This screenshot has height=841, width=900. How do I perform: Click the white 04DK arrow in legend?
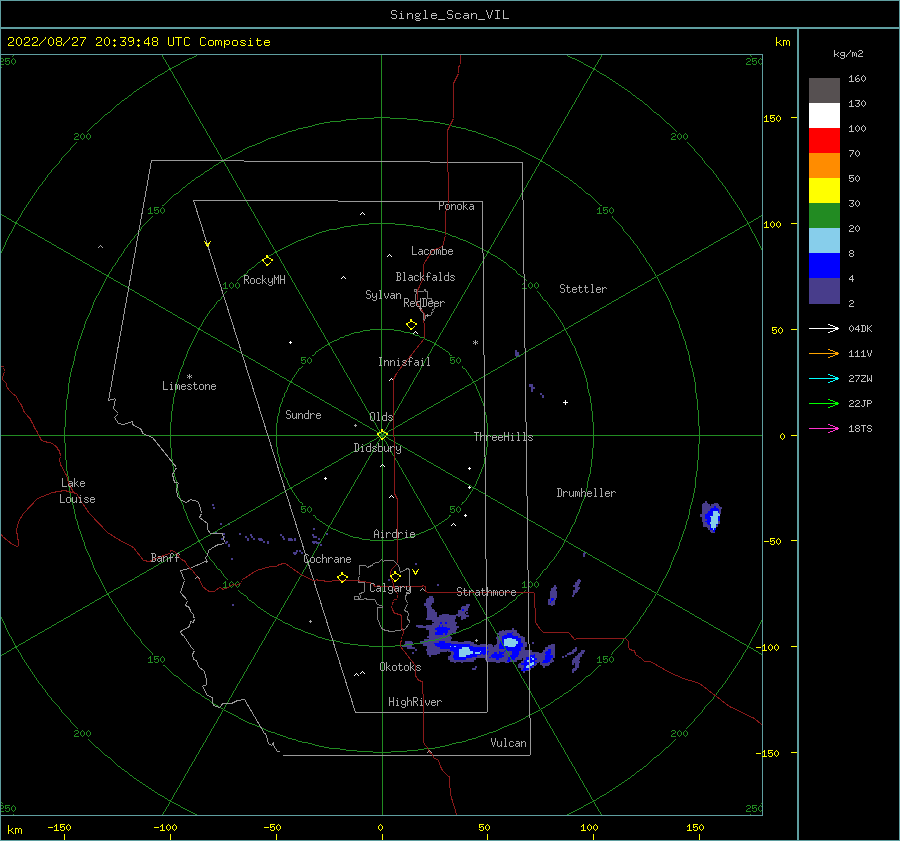click(824, 328)
